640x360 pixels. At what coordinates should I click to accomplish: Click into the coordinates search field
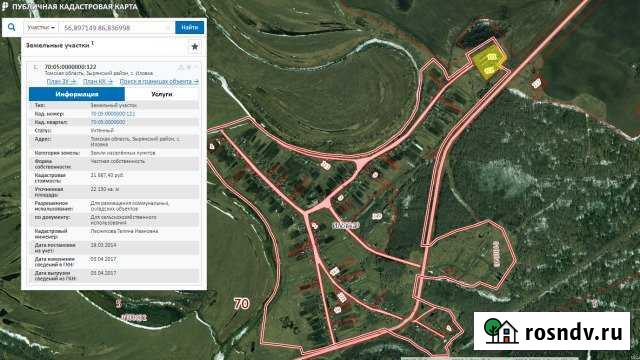tap(116, 27)
